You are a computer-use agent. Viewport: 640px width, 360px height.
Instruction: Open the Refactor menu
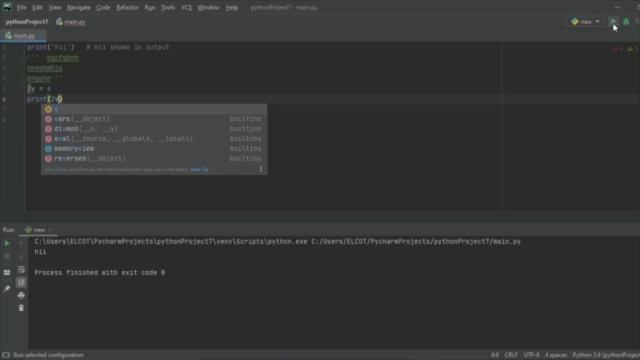(127, 7)
